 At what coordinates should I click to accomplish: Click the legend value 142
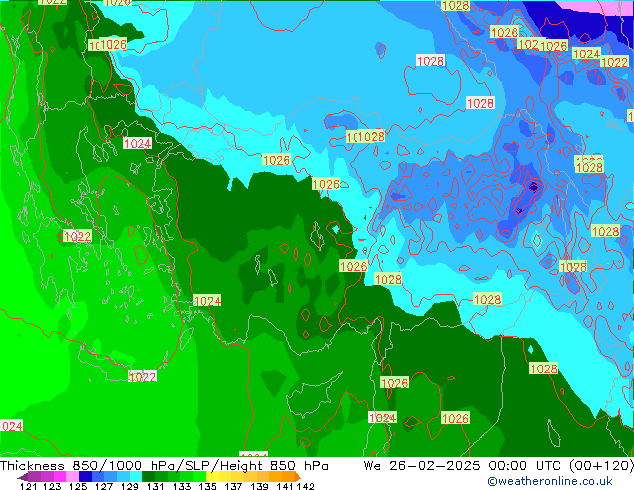click(306, 486)
